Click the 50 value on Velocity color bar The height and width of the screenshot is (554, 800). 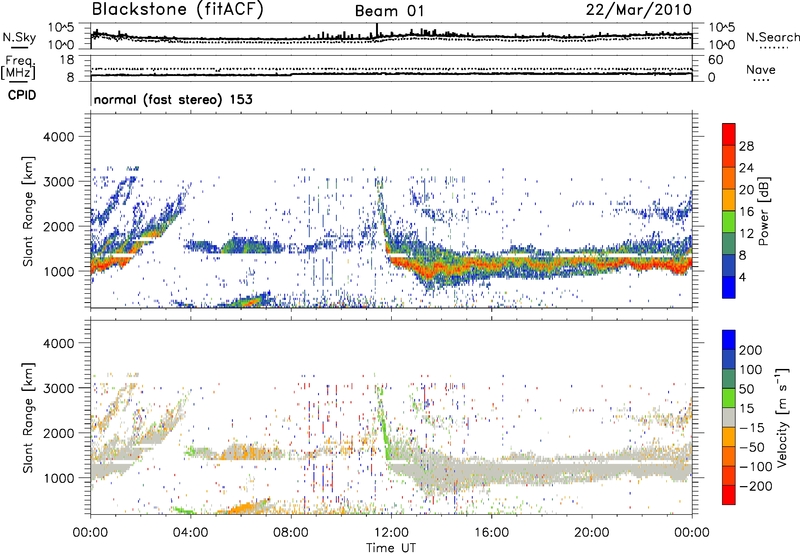(746, 389)
